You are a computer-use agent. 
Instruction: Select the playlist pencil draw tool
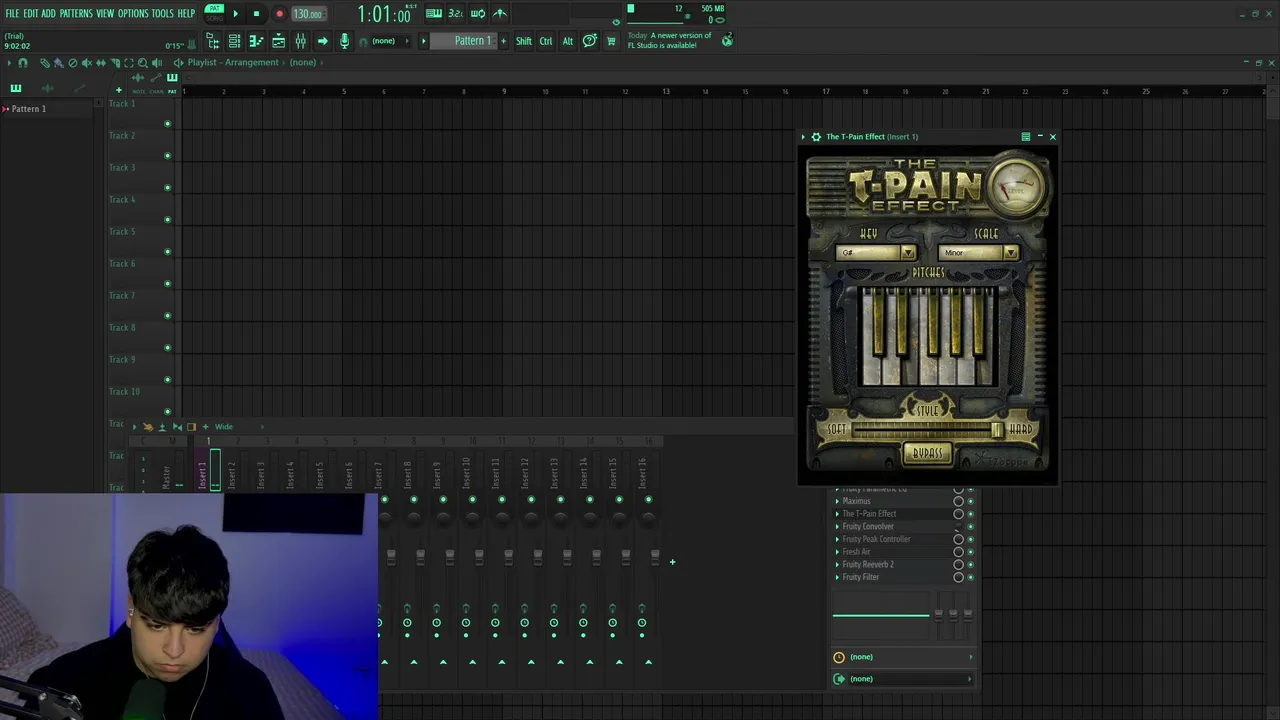[x=44, y=63]
